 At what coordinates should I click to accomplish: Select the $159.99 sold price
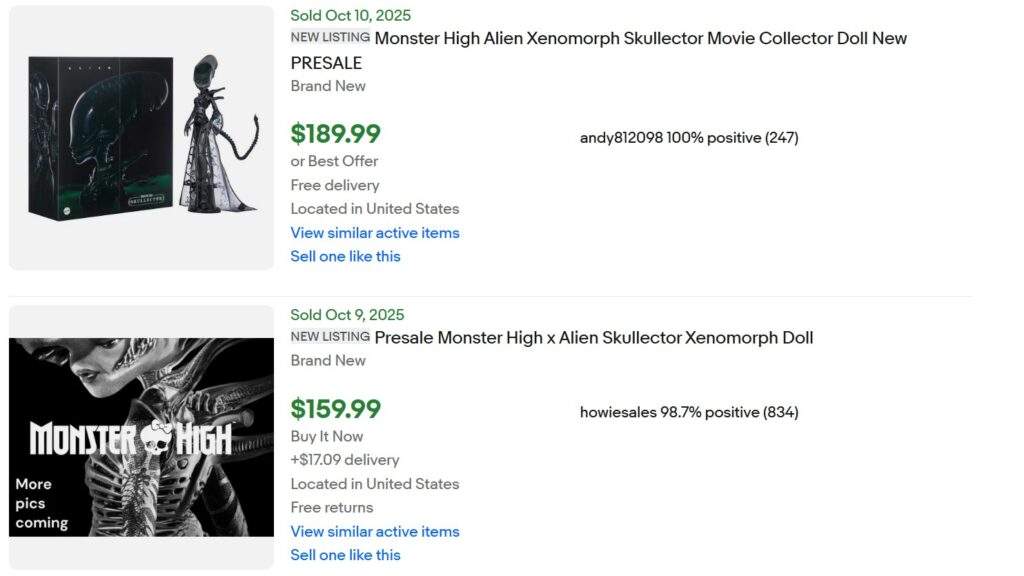point(334,408)
